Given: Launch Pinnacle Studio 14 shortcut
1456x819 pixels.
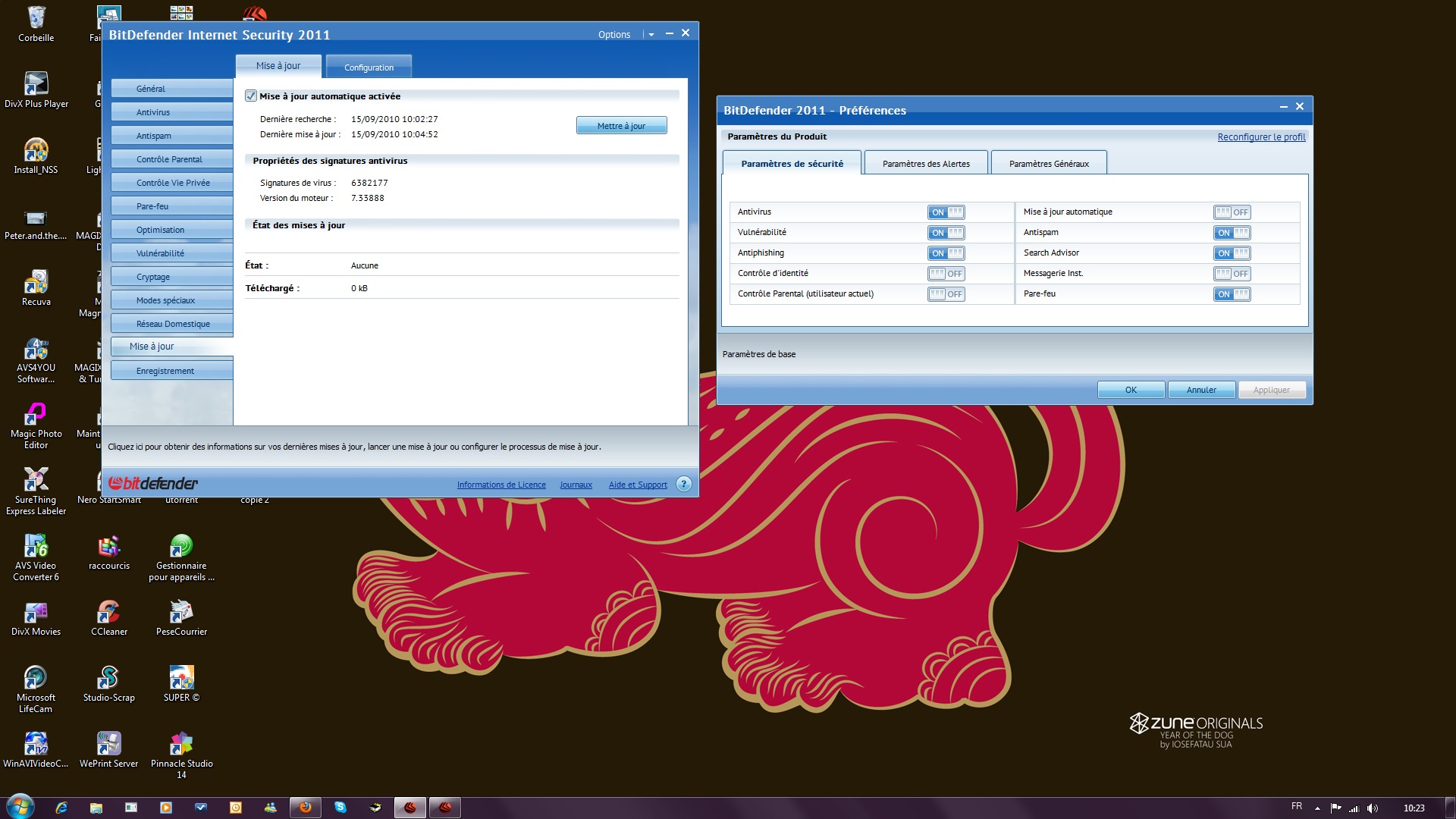Looking at the screenshot, I should point(181,755).
